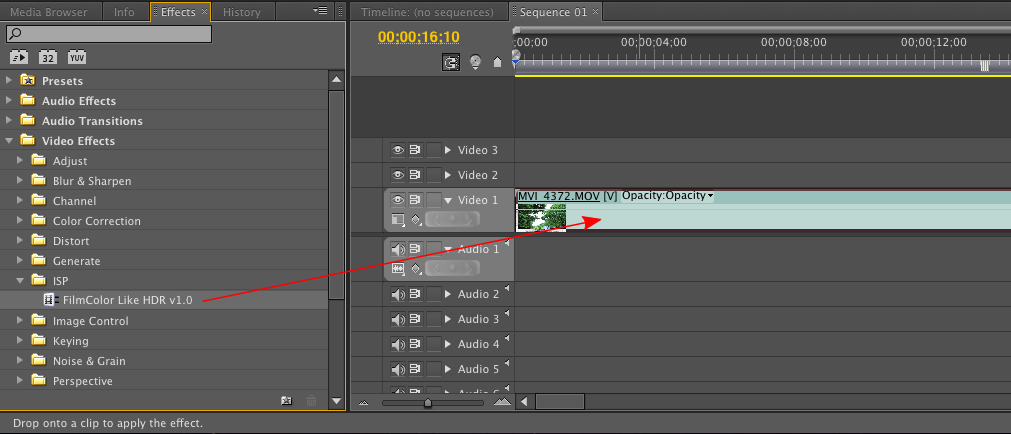The image size is (1011, 434).
Task: Hide the Video 2 track with the eye icon
Action: click(398, 175)
